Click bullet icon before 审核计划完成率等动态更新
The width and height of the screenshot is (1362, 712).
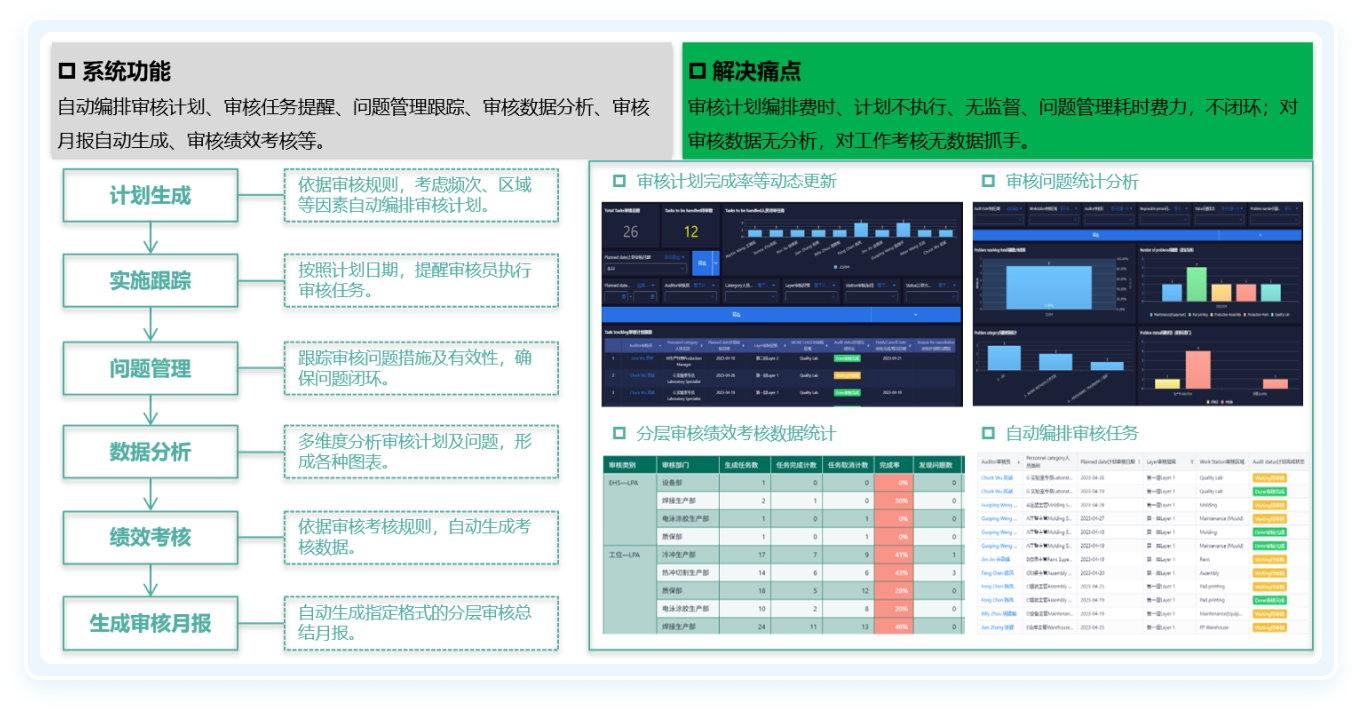coord(619,181)
